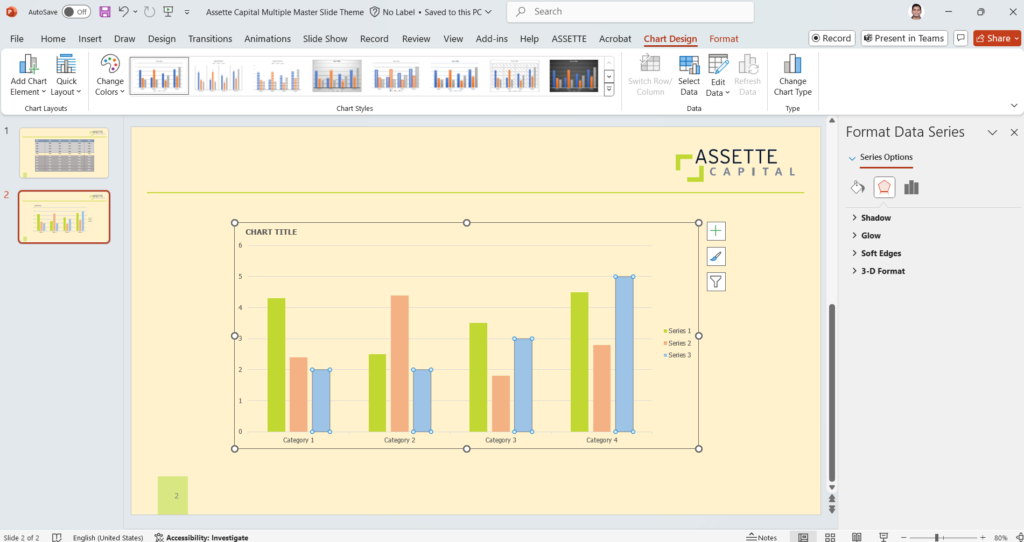1024x542 pixels.
Task: Select the dark background chart style
Action: [573, 76]
